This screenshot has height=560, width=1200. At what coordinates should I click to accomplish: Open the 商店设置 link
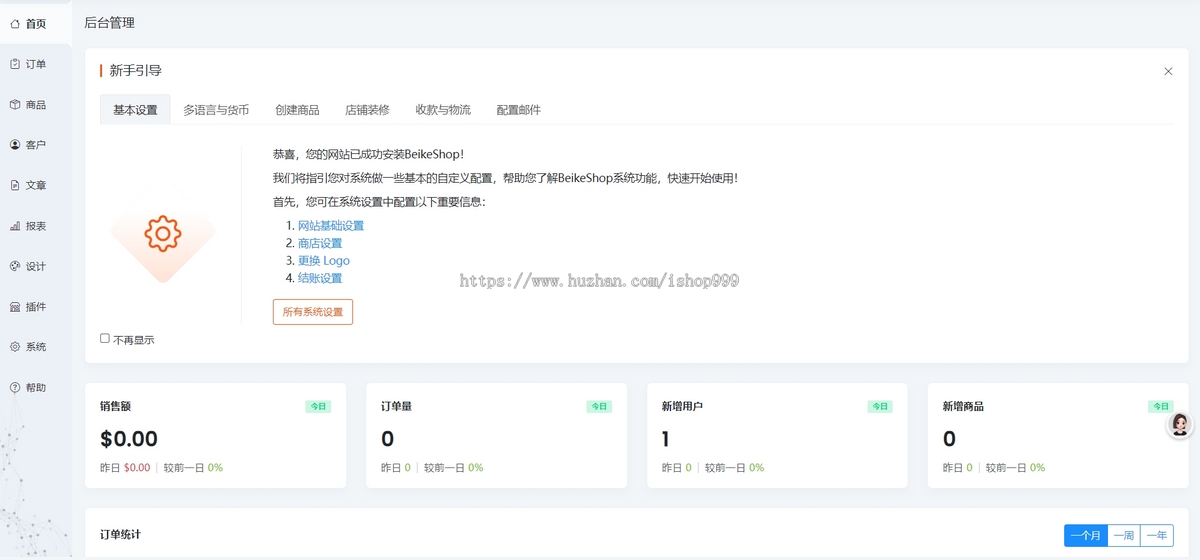pos(320,243)
